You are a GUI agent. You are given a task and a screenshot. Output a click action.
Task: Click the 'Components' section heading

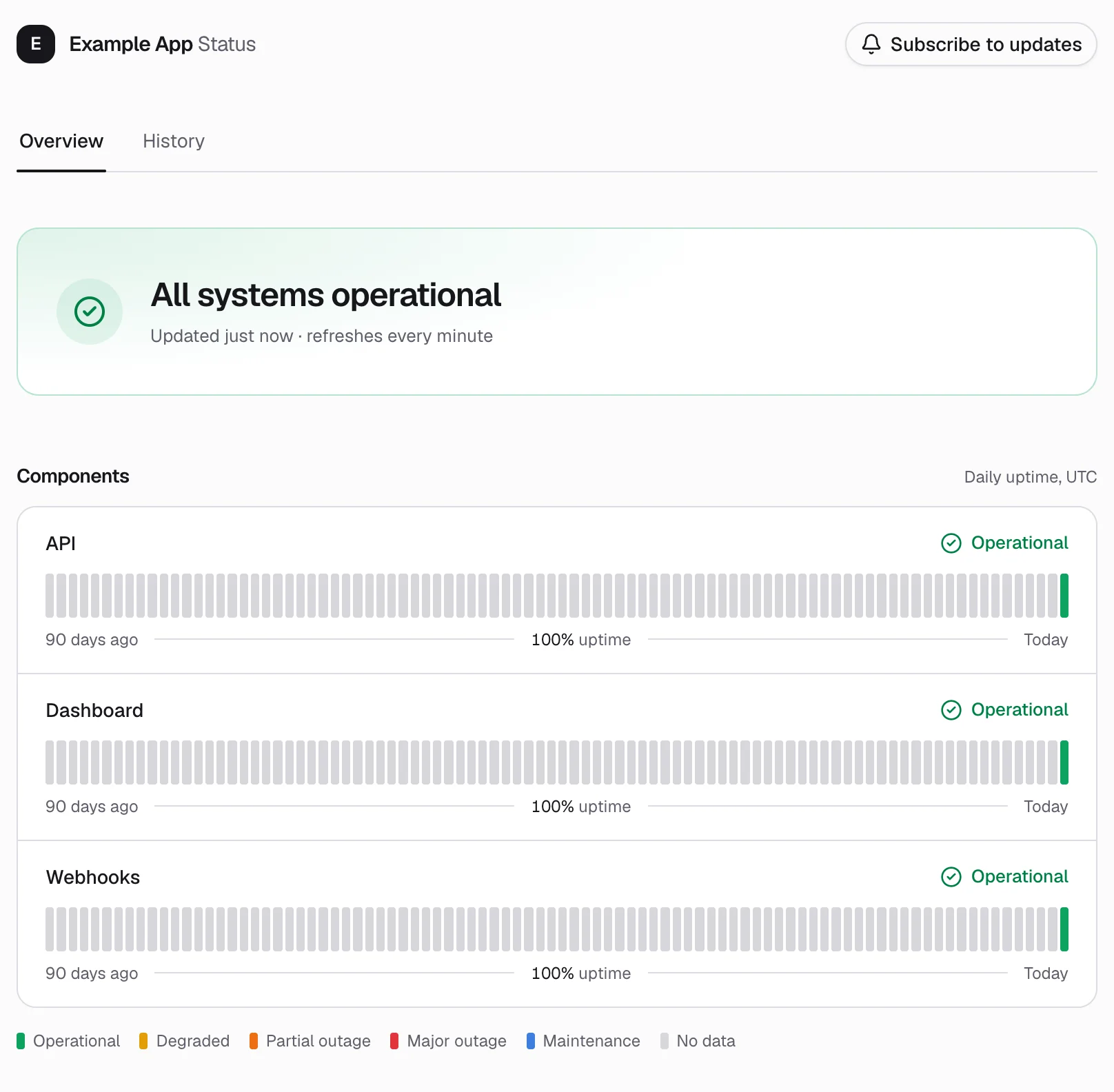73,476
